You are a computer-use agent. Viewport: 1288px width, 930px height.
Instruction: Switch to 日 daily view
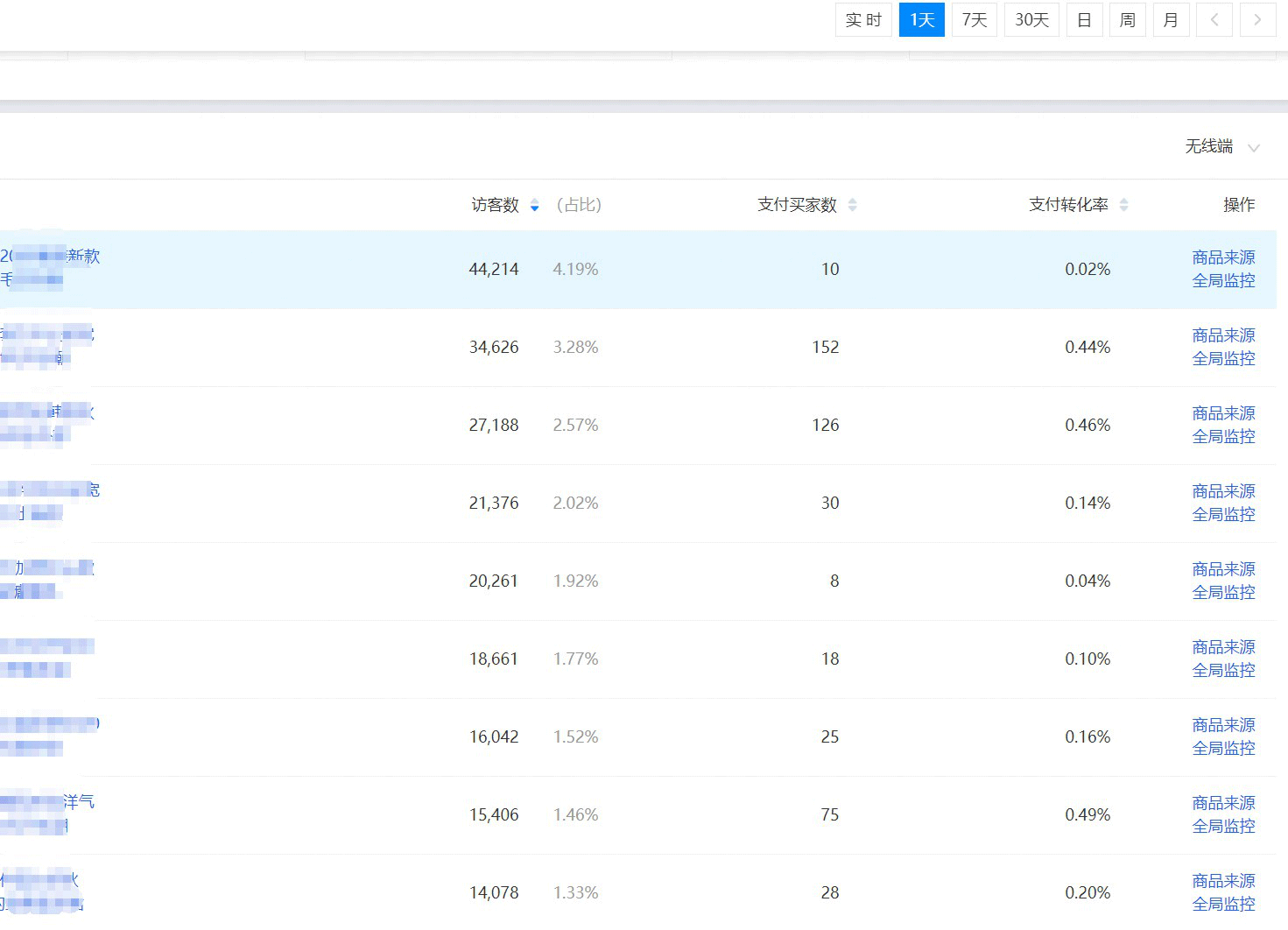[x=1084, y=20]
